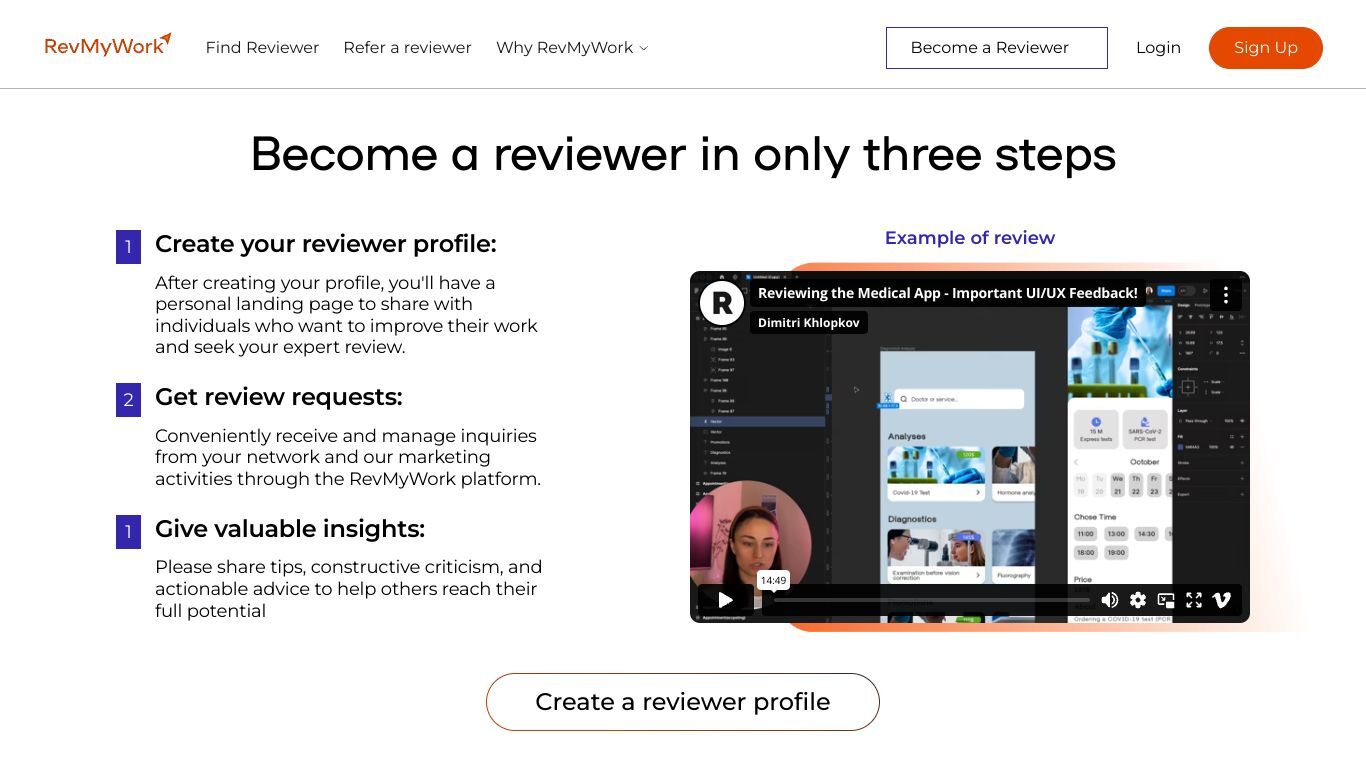Viewport: 1366px width, 768px height.
Task: Click the 'Get review requests:' heading
Action: tap(279, 397)
